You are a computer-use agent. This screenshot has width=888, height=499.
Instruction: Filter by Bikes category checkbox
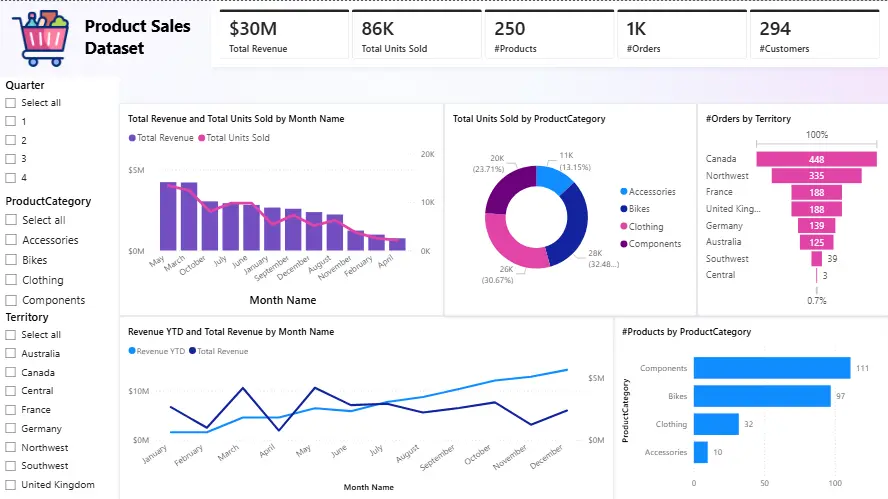point(11,259)
